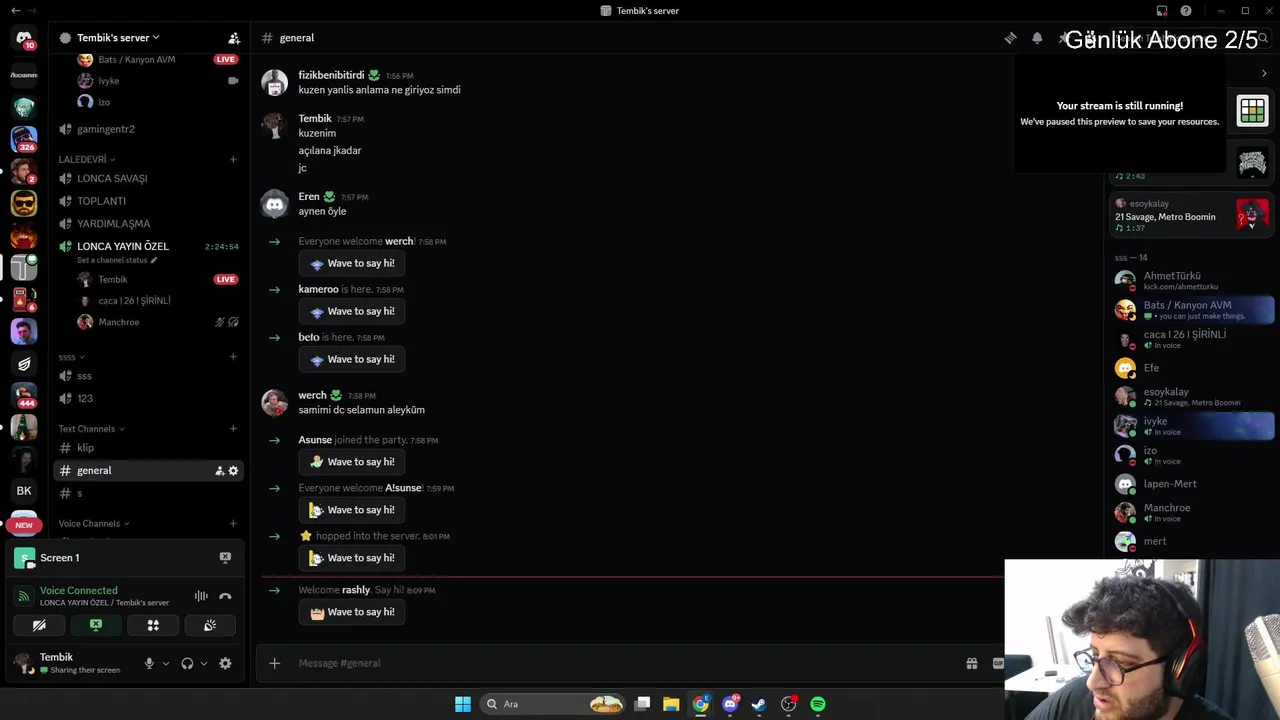
Task: Open the Help question mark icon
Action: tap(1186, 11)
